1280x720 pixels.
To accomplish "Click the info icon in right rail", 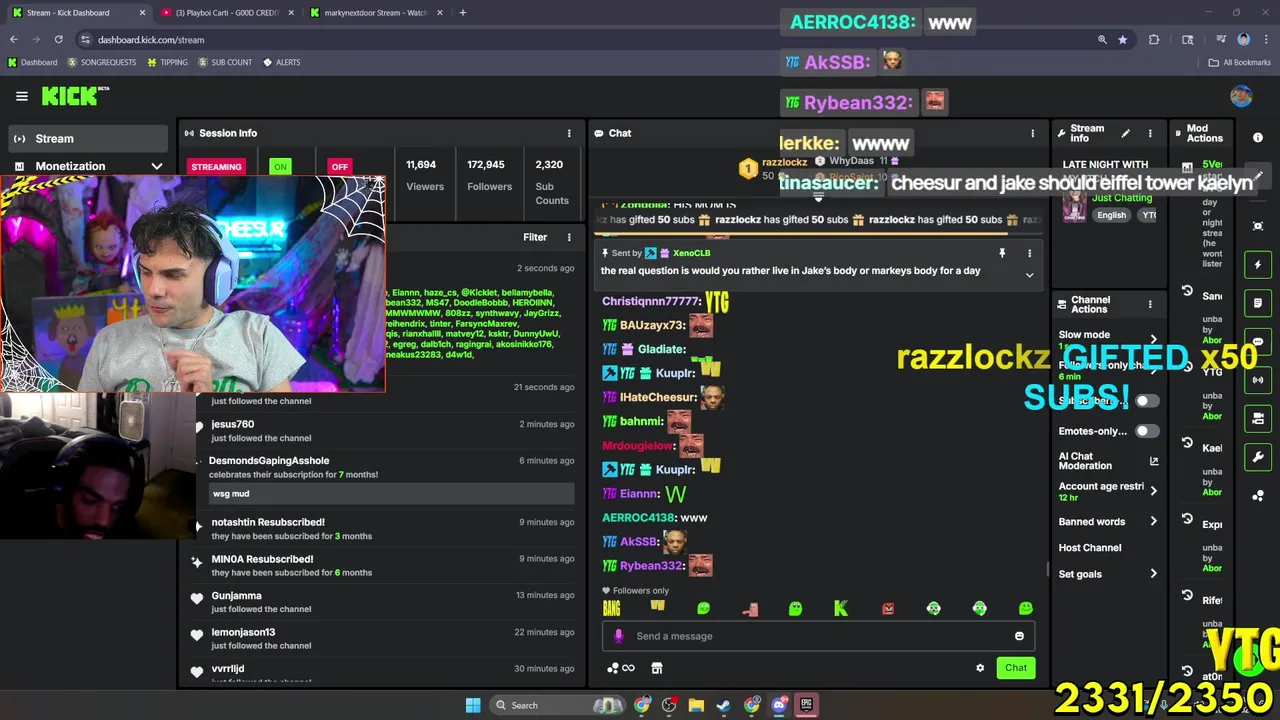I will [1258, 137].
